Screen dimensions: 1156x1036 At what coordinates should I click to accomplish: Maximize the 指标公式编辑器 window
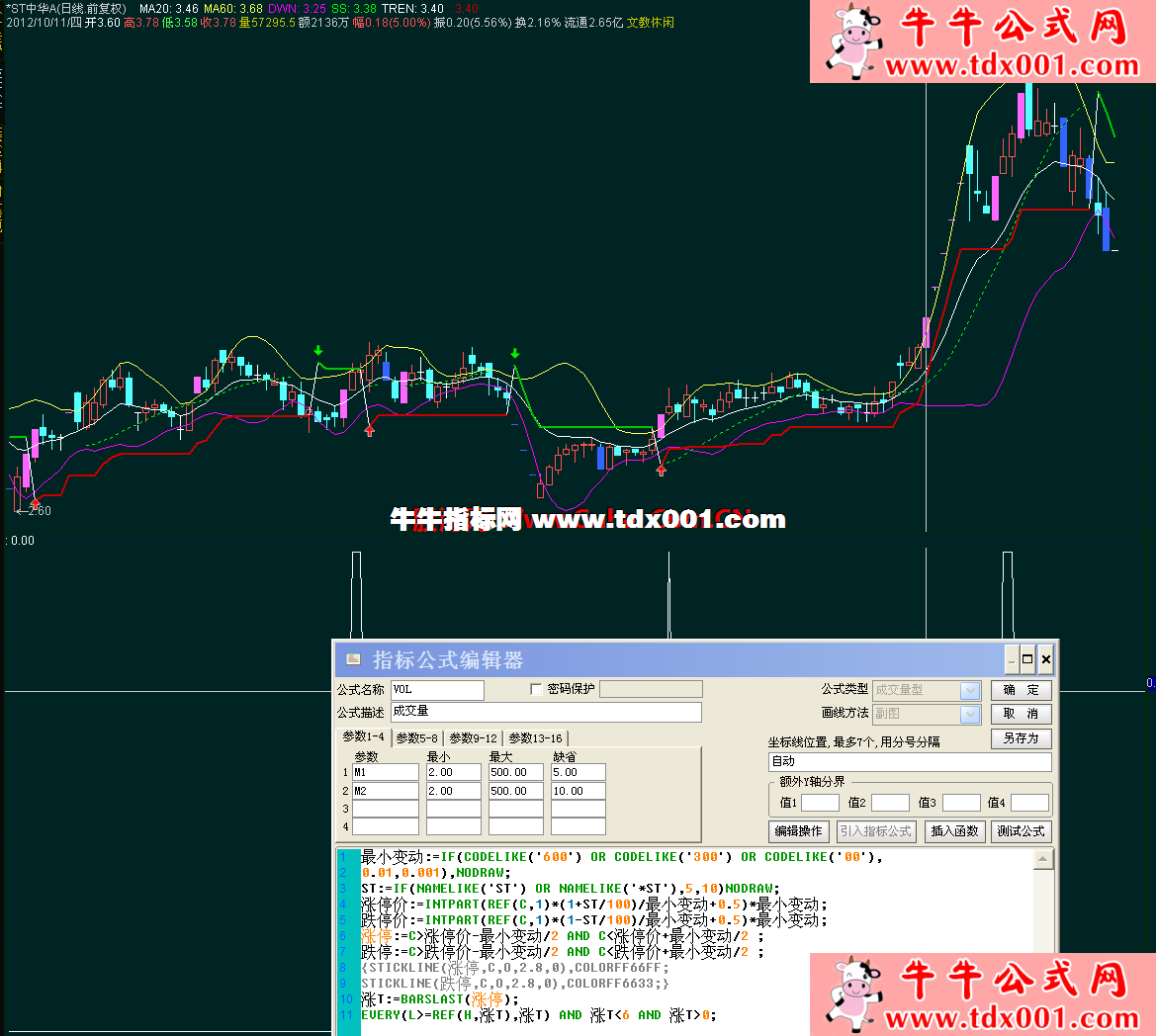click(x=1028, y=659)
